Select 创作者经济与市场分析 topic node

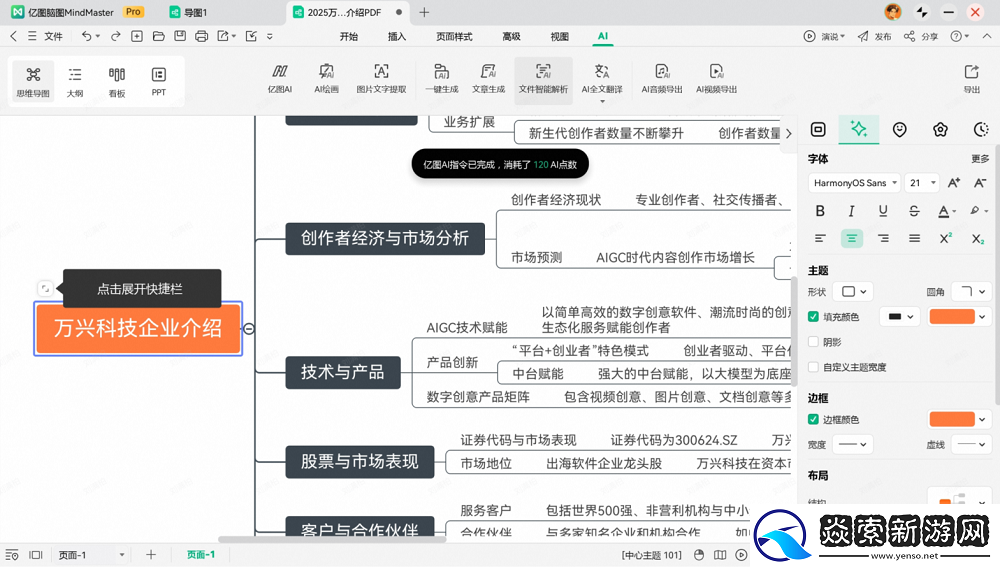385,239
